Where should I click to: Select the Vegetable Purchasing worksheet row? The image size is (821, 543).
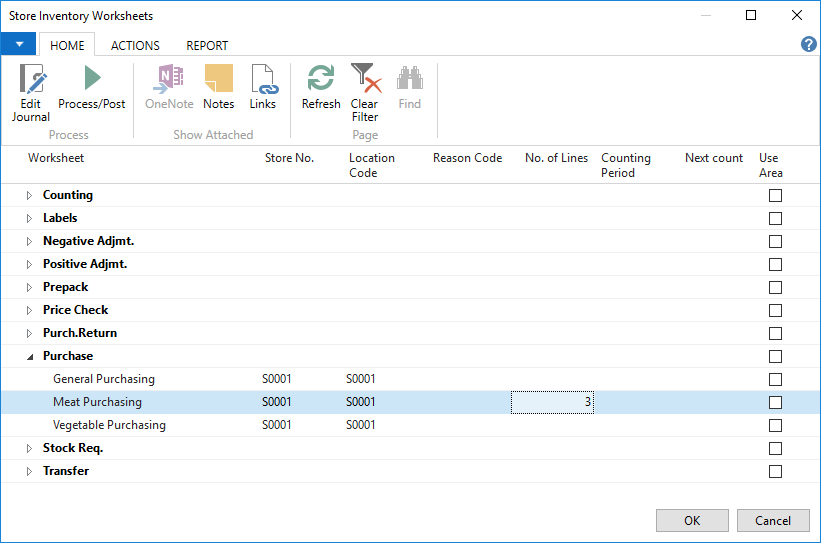(109, 425)
